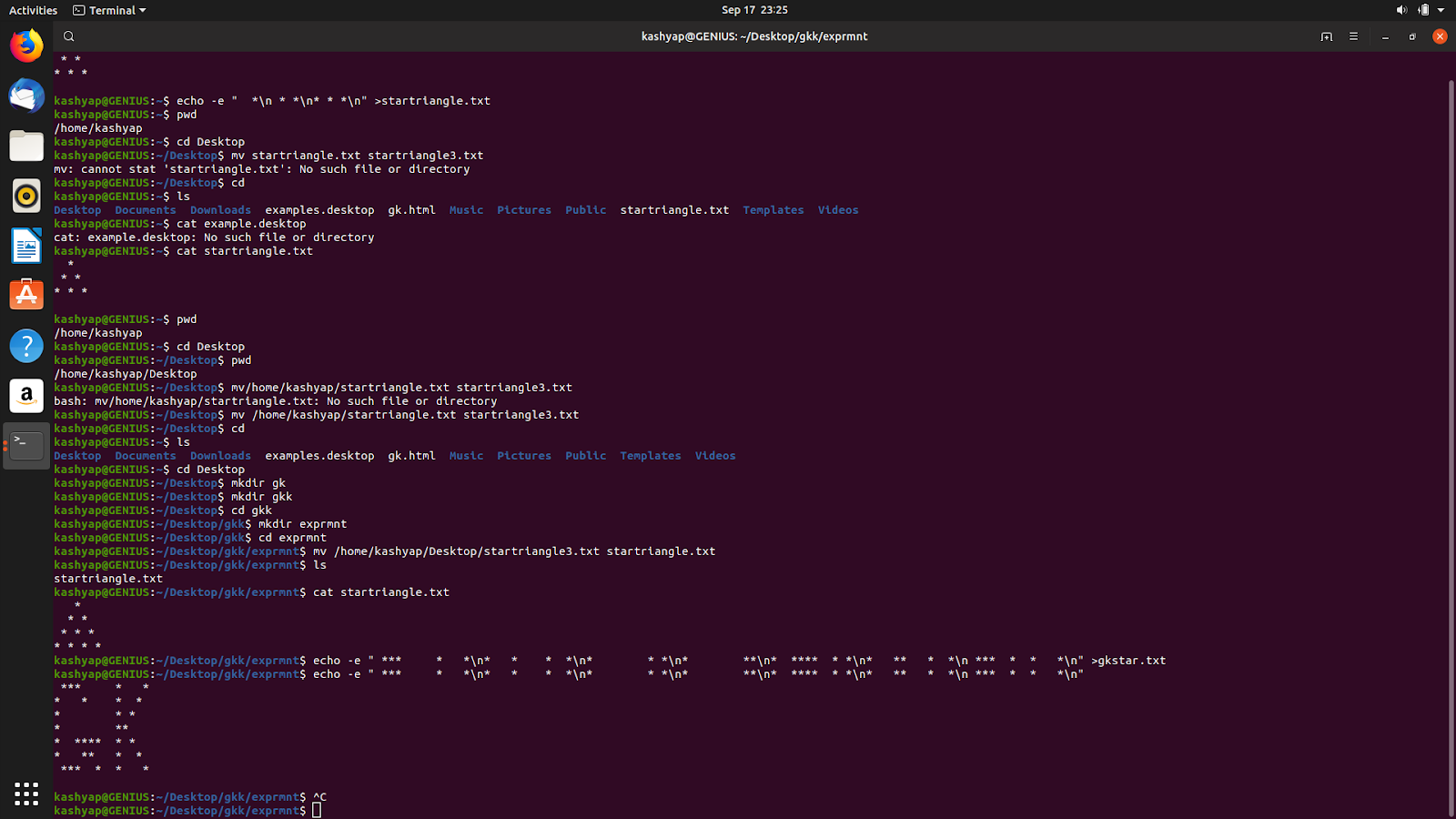Screen dimensions: 1456x819
Task: Open Ubuntu Software store
Action: pyautogui.click(x=26, y=295)
